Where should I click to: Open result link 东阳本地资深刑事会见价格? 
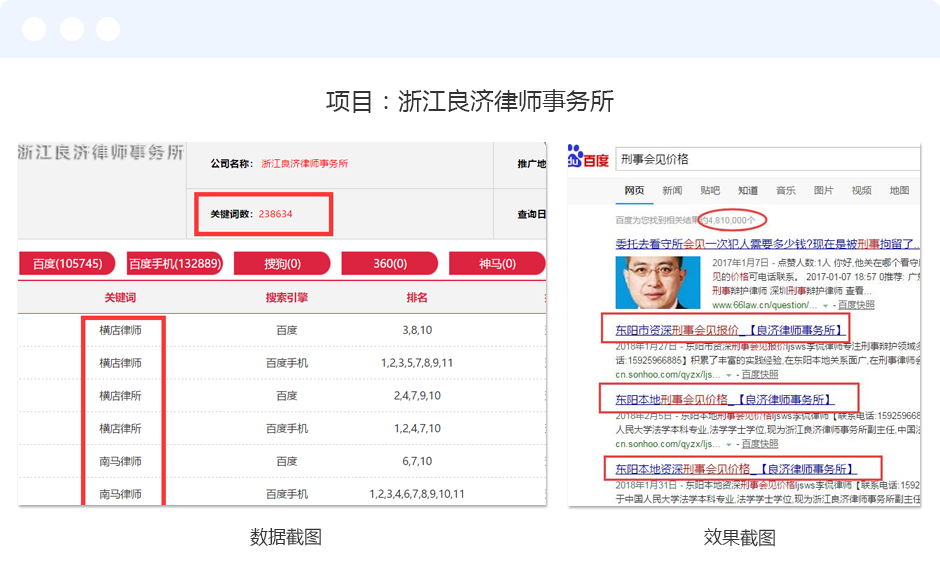click(x=735, y=468)
